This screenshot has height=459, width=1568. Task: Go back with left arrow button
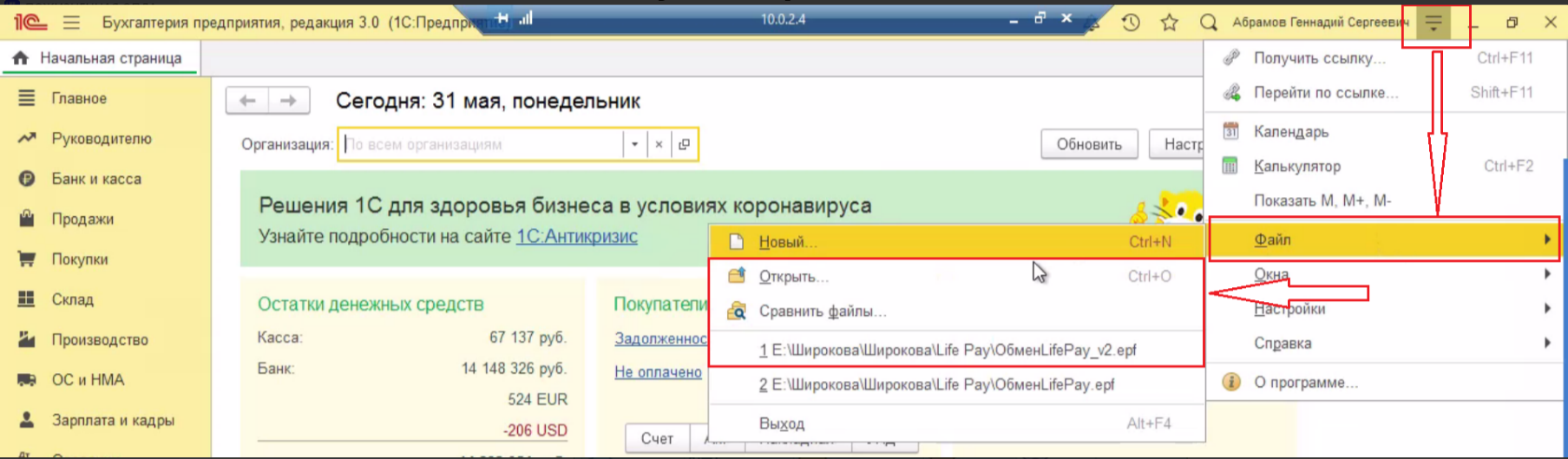coord(247,101)
